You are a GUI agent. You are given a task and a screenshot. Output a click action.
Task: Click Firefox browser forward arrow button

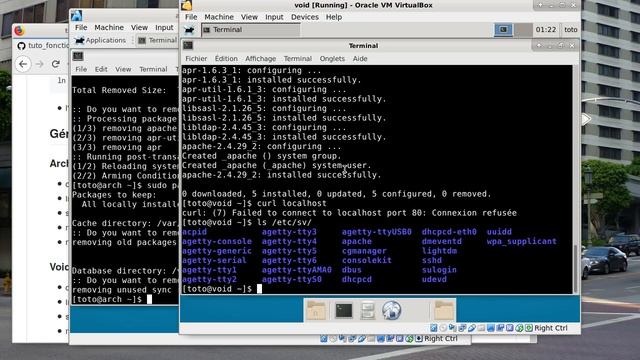point(40,64)
